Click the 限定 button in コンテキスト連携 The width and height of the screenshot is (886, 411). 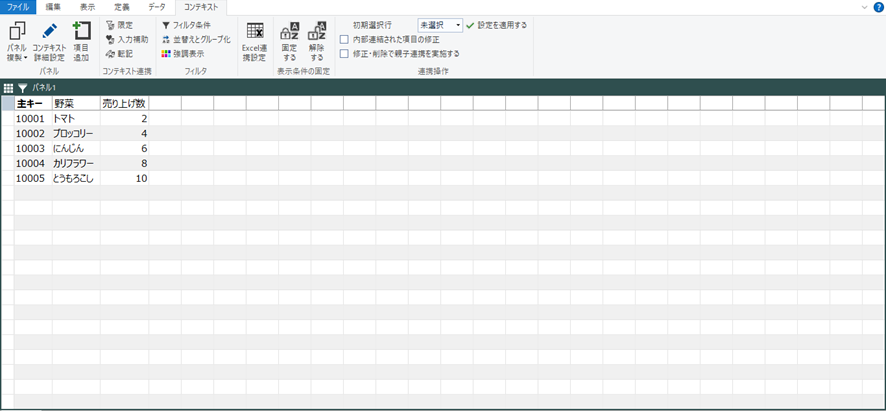point(119,25)
